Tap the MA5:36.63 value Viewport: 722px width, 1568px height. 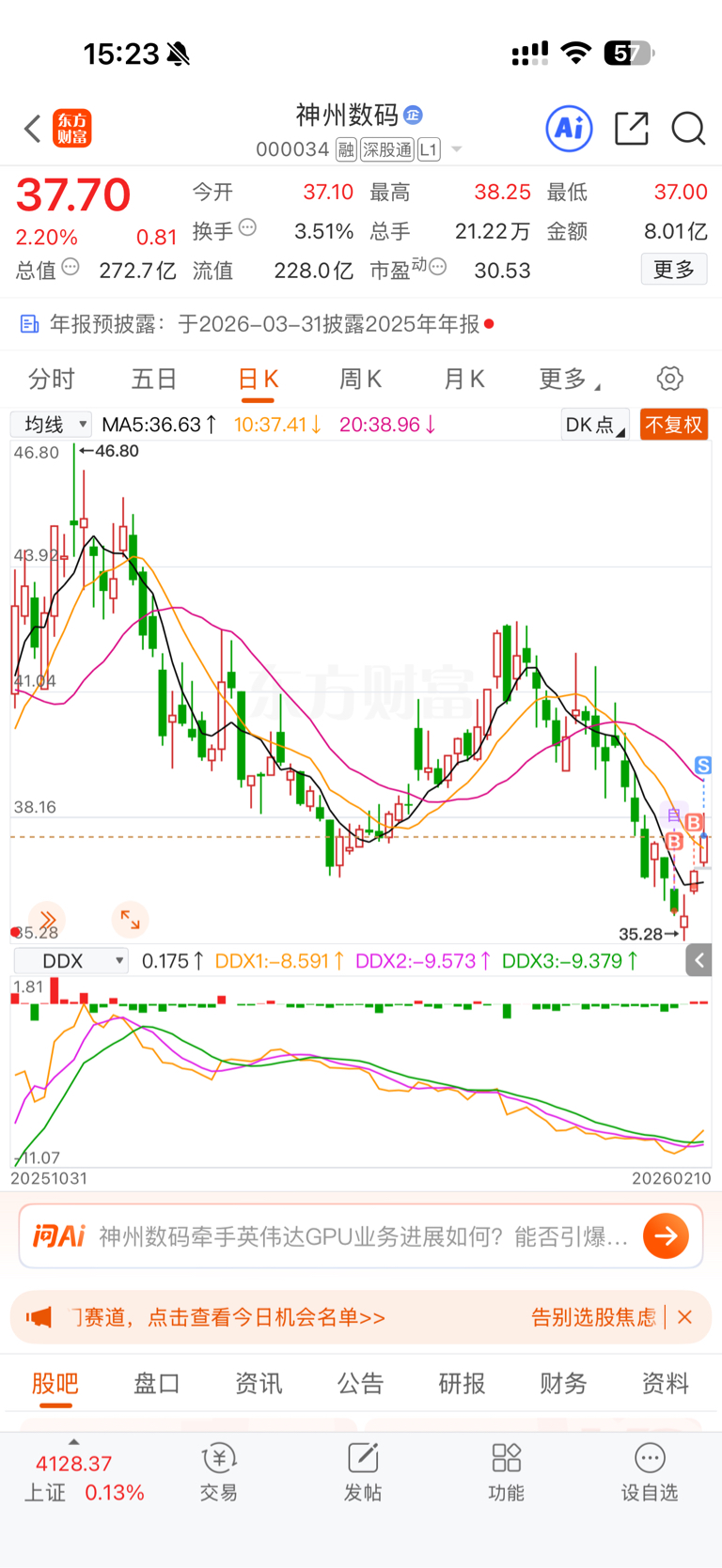(x=160, y=425)
